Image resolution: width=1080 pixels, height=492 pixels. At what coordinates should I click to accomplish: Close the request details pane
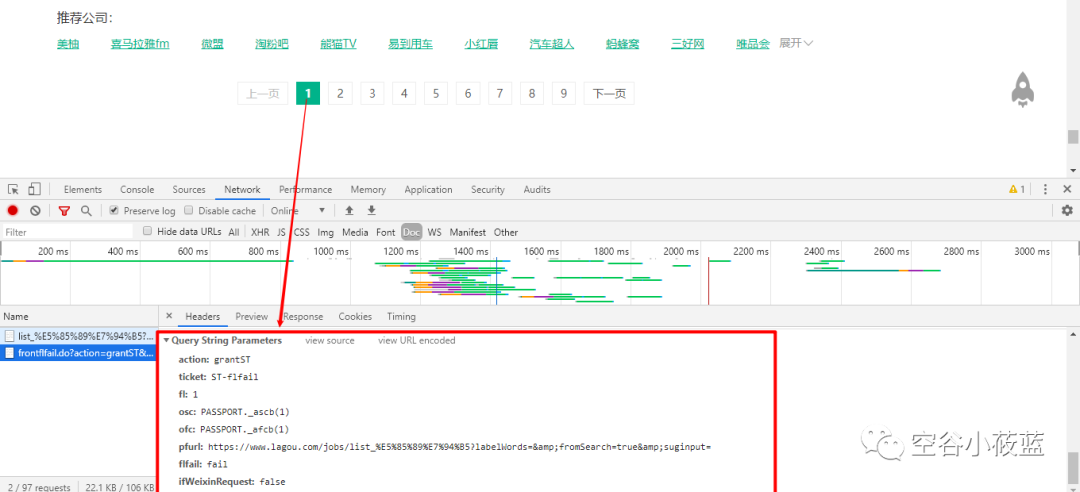click(169, 316)
